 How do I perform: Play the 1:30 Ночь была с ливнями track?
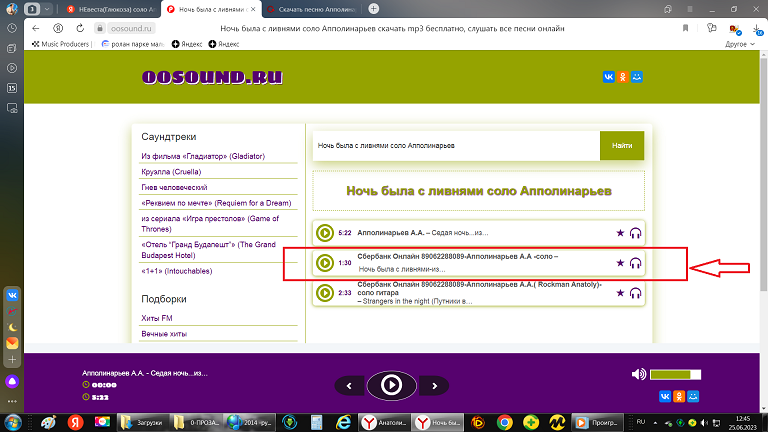325,263
